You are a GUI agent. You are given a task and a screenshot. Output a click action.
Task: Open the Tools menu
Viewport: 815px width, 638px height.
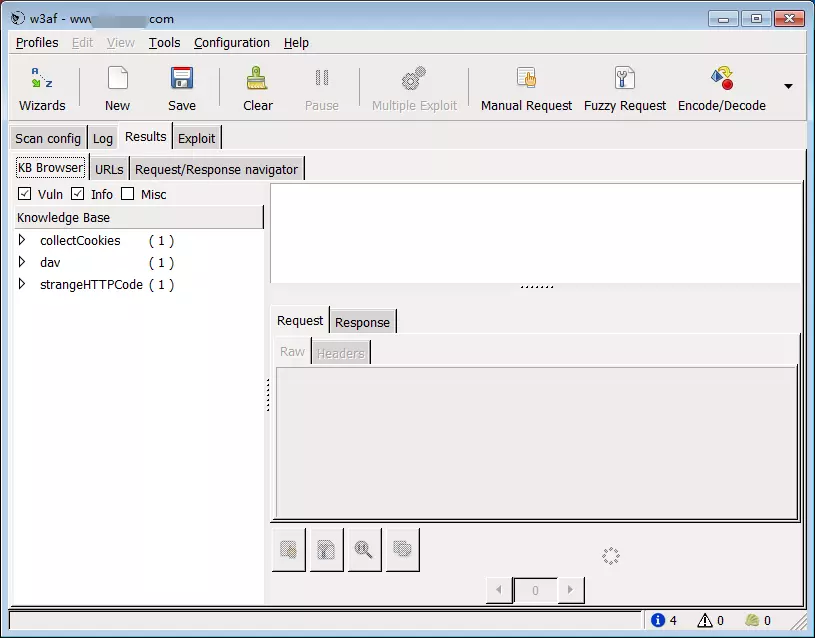(x=164, y=43)
